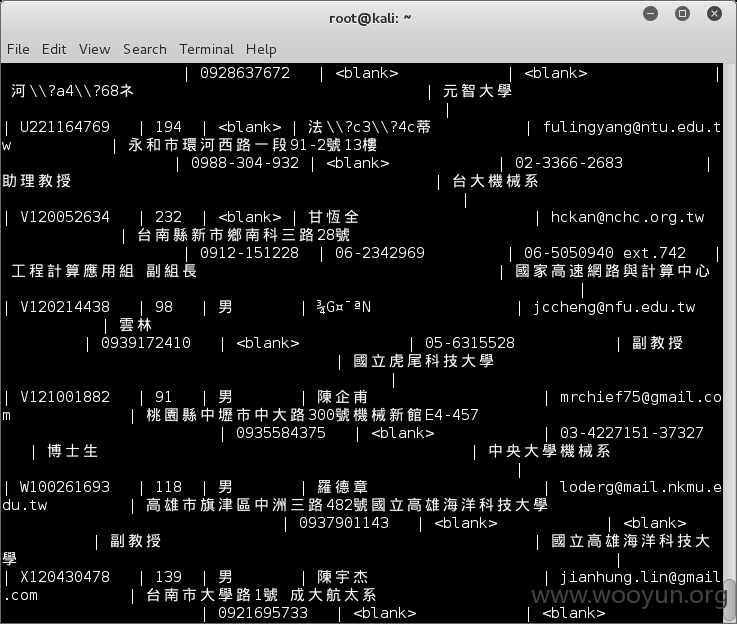Screen dimensions: 737x624
Task: Click email mrchief75@gmail.co
Action: click(x=641, y=397)
